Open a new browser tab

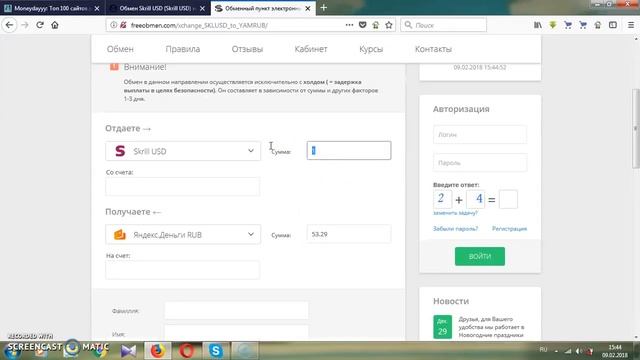tap(324, 8)
